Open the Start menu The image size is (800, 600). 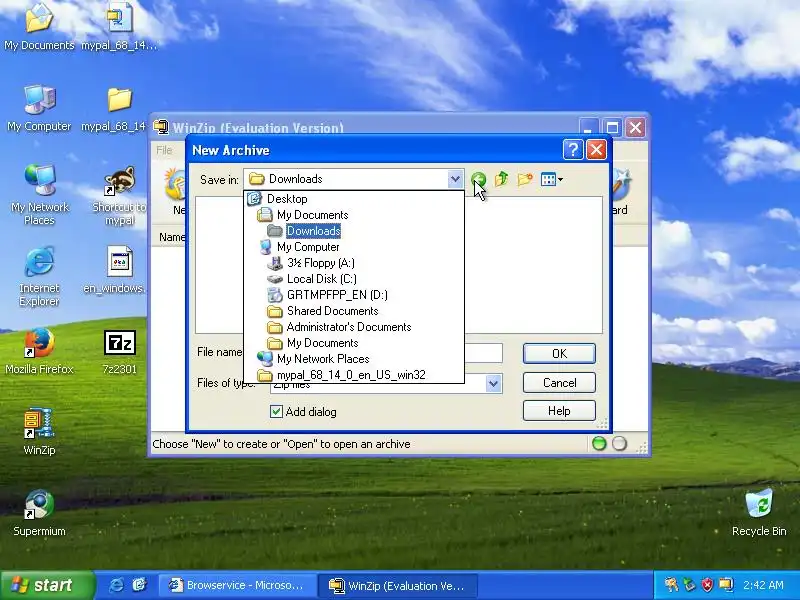pos(48,585)
